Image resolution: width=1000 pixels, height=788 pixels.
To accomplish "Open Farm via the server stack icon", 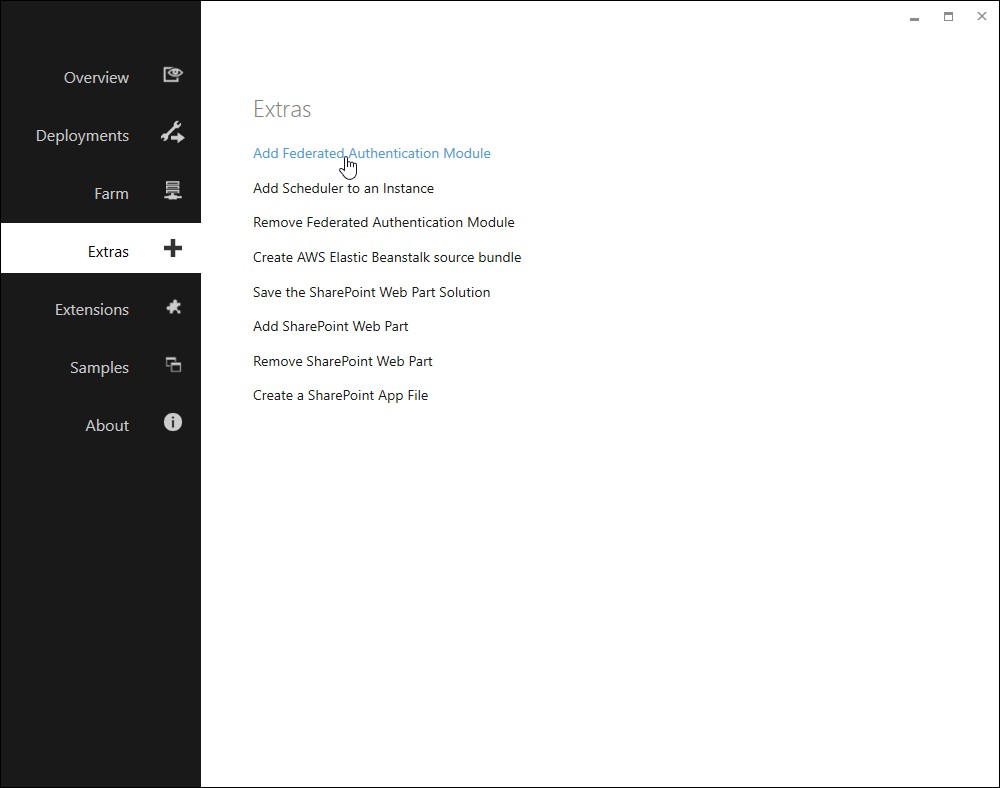I will (x=172, y=191).
